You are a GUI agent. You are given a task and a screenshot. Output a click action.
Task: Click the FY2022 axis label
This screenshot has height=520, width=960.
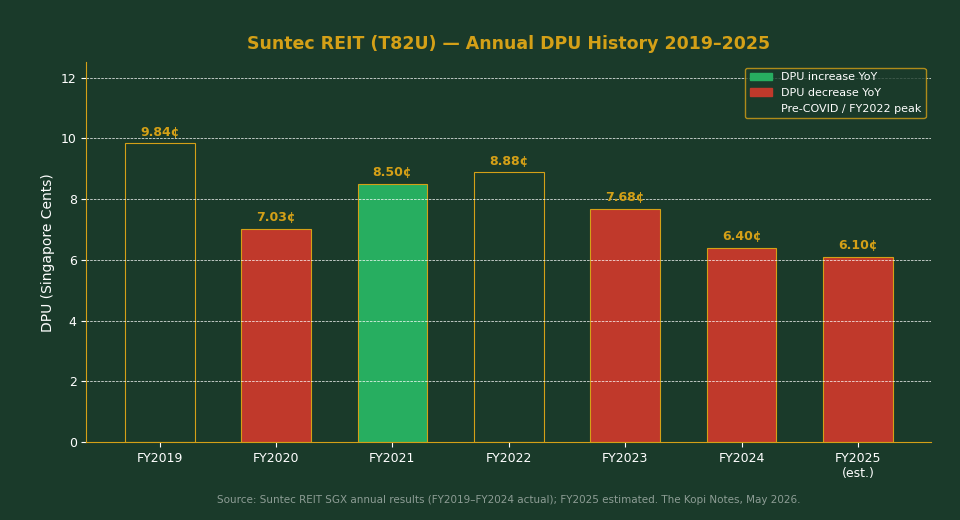click(509, 458)
